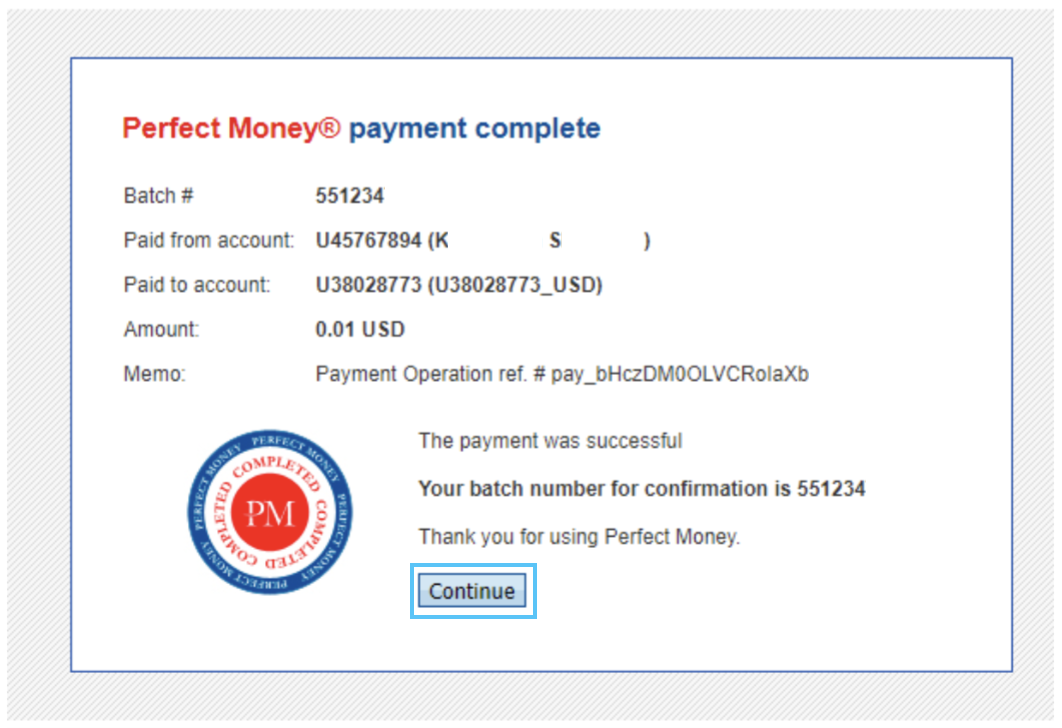1062x728 pixels.
Task: Click the 'Paid from account:' label
Action: (209, 240)
